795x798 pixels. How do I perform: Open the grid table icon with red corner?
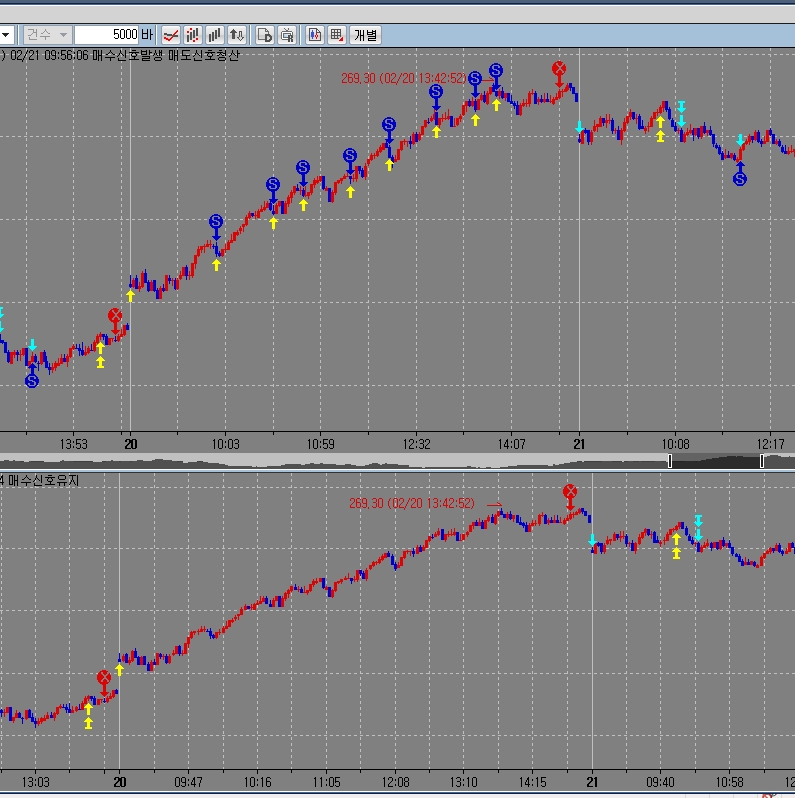(x=337, y=35)
